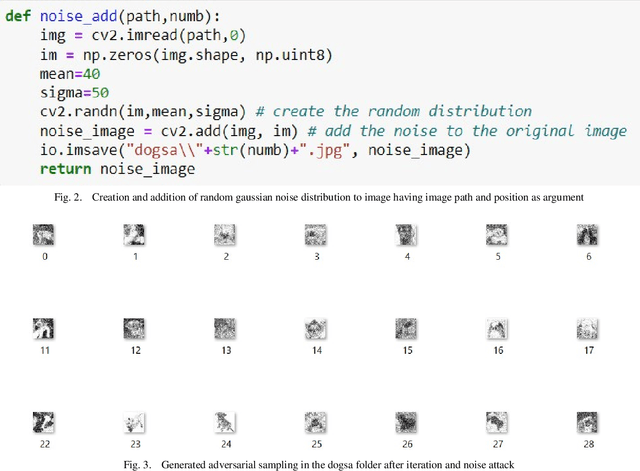Screen dimensions: 640x471
Task: Select the thumbnail labeled 28
Action: click(588, 422)
